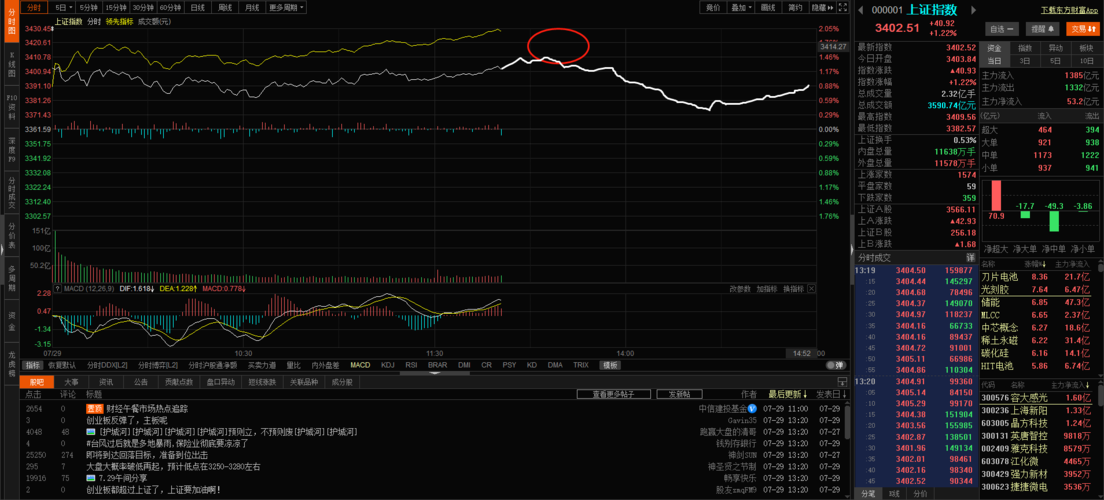
Task: Open K线图 sidebar tab
Action: 11,63
